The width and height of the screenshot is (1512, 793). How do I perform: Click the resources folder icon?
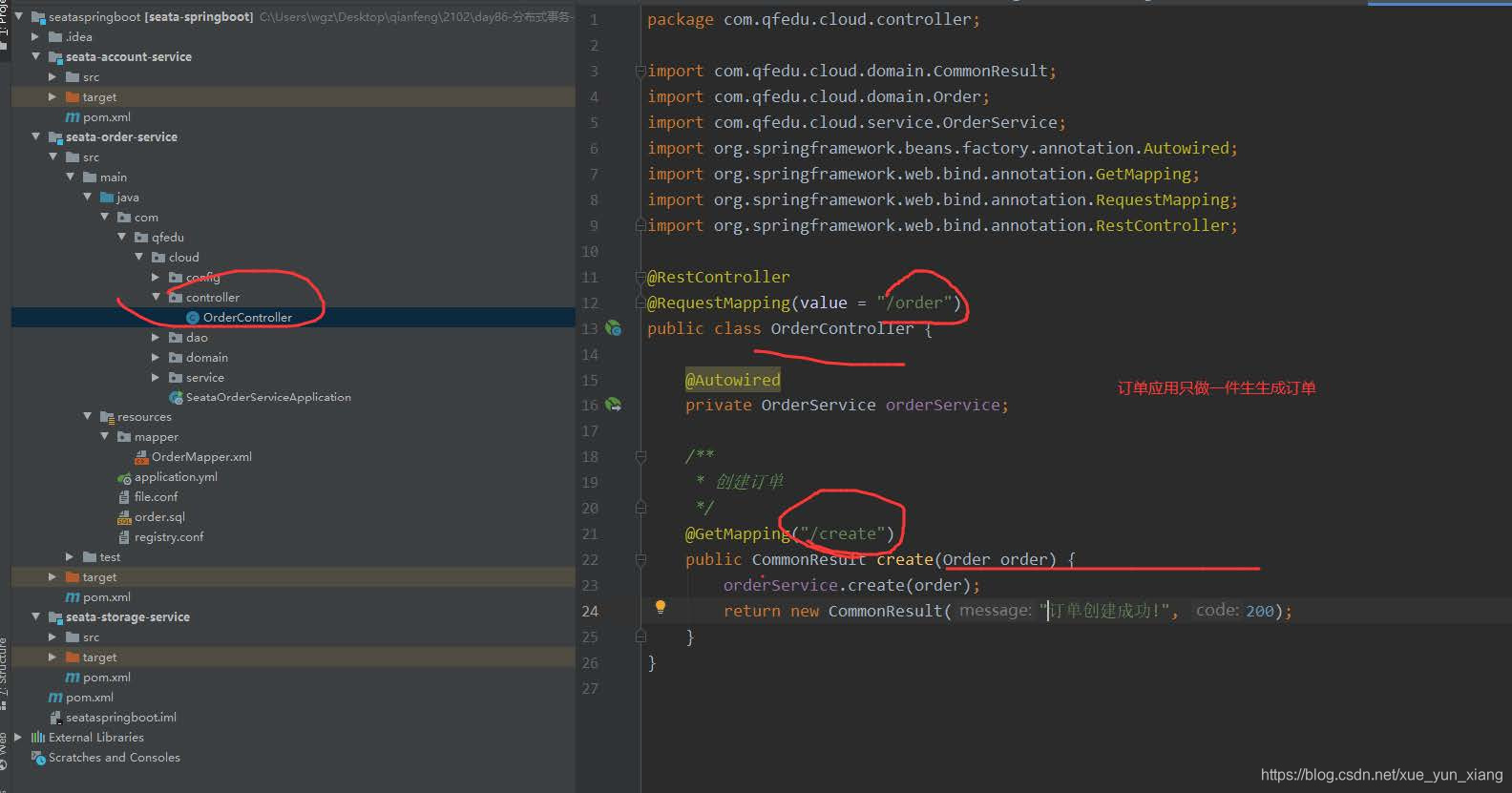coord(107,417)
